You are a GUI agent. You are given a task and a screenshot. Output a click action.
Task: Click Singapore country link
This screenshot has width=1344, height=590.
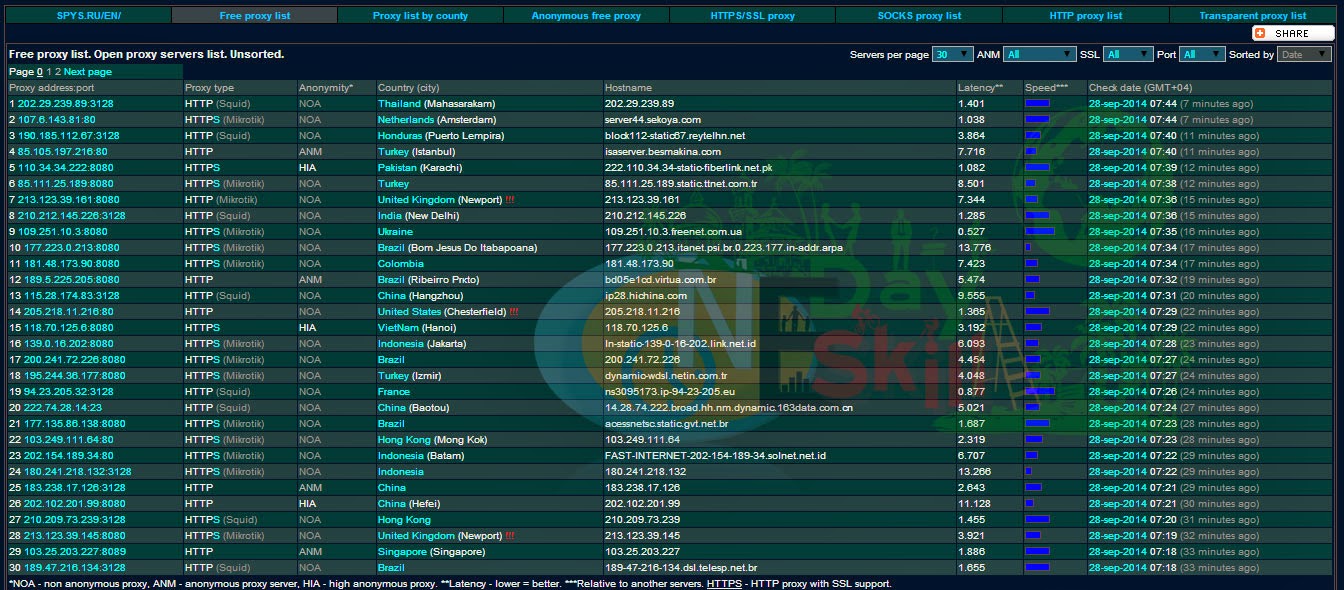402,552
